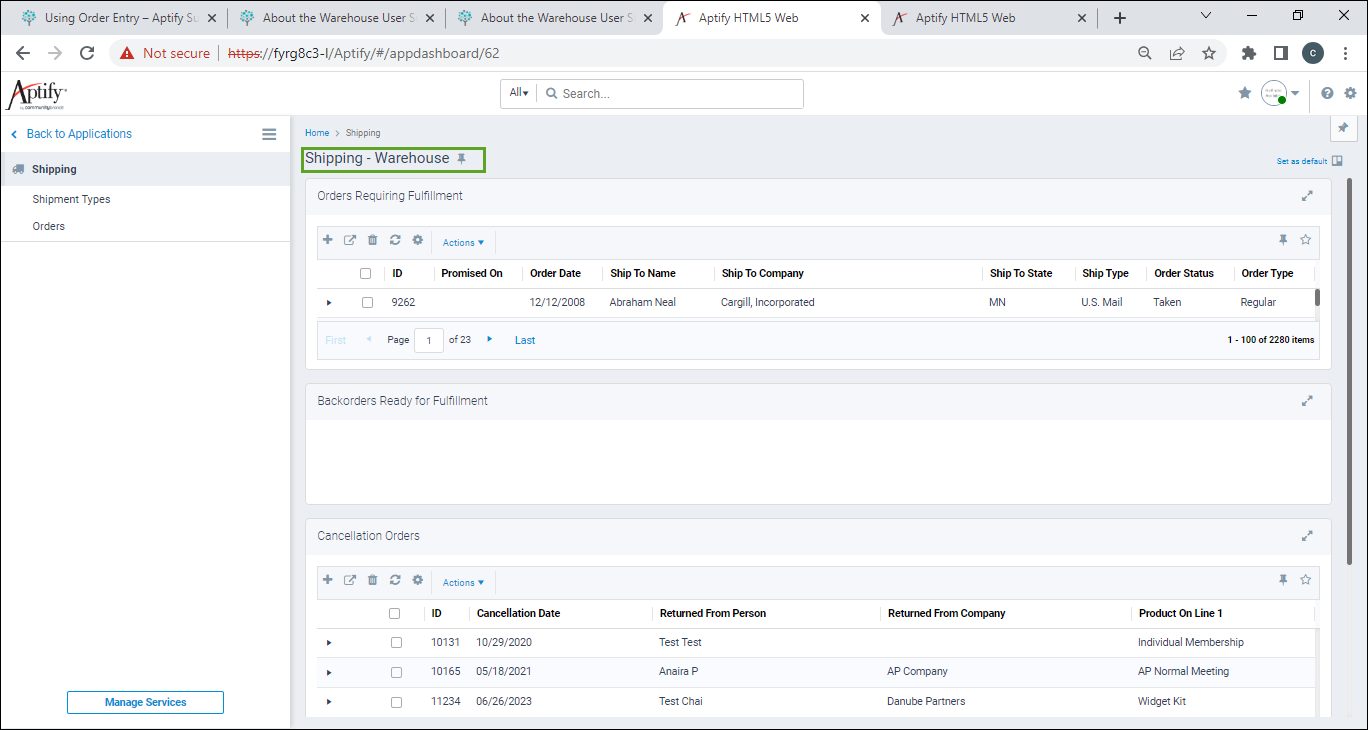The image size is (1368, 730).
Task: Pin the Cancellation Orders view
Action: pyautogui.click(x=1283, y=580)
